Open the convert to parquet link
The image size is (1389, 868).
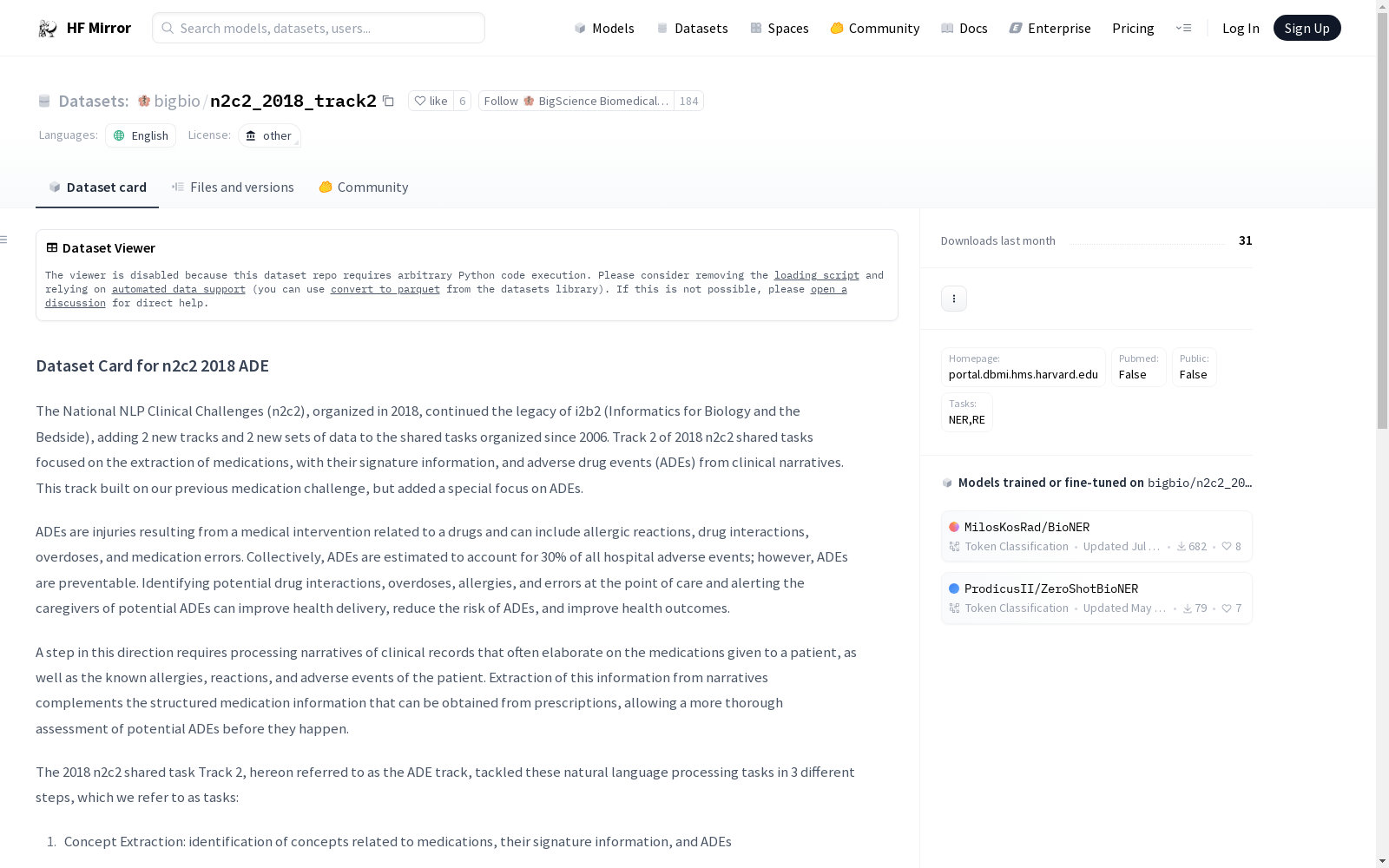[x=385, y=289]
